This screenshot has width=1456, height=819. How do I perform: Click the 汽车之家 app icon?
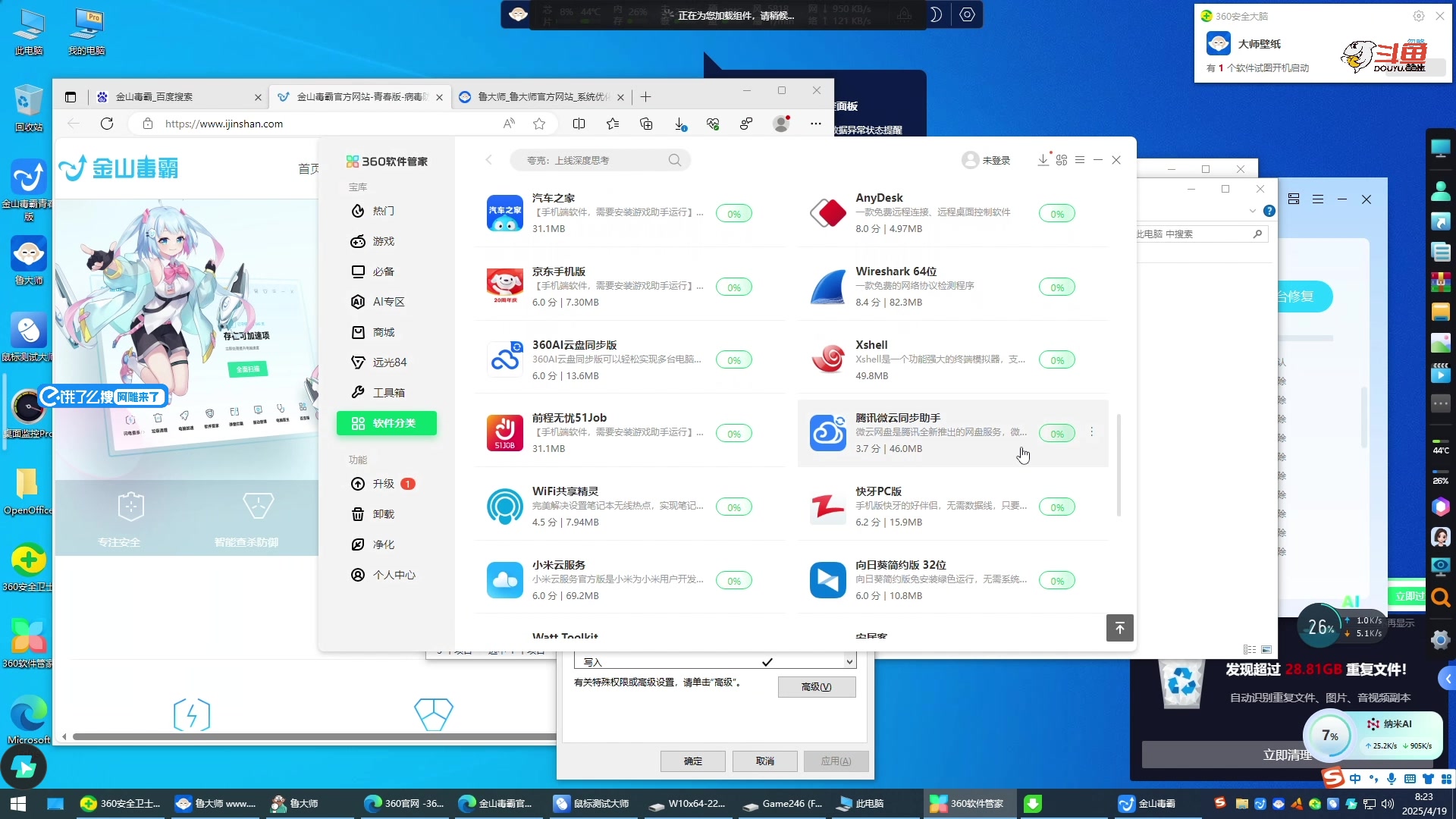coord(505,213)
